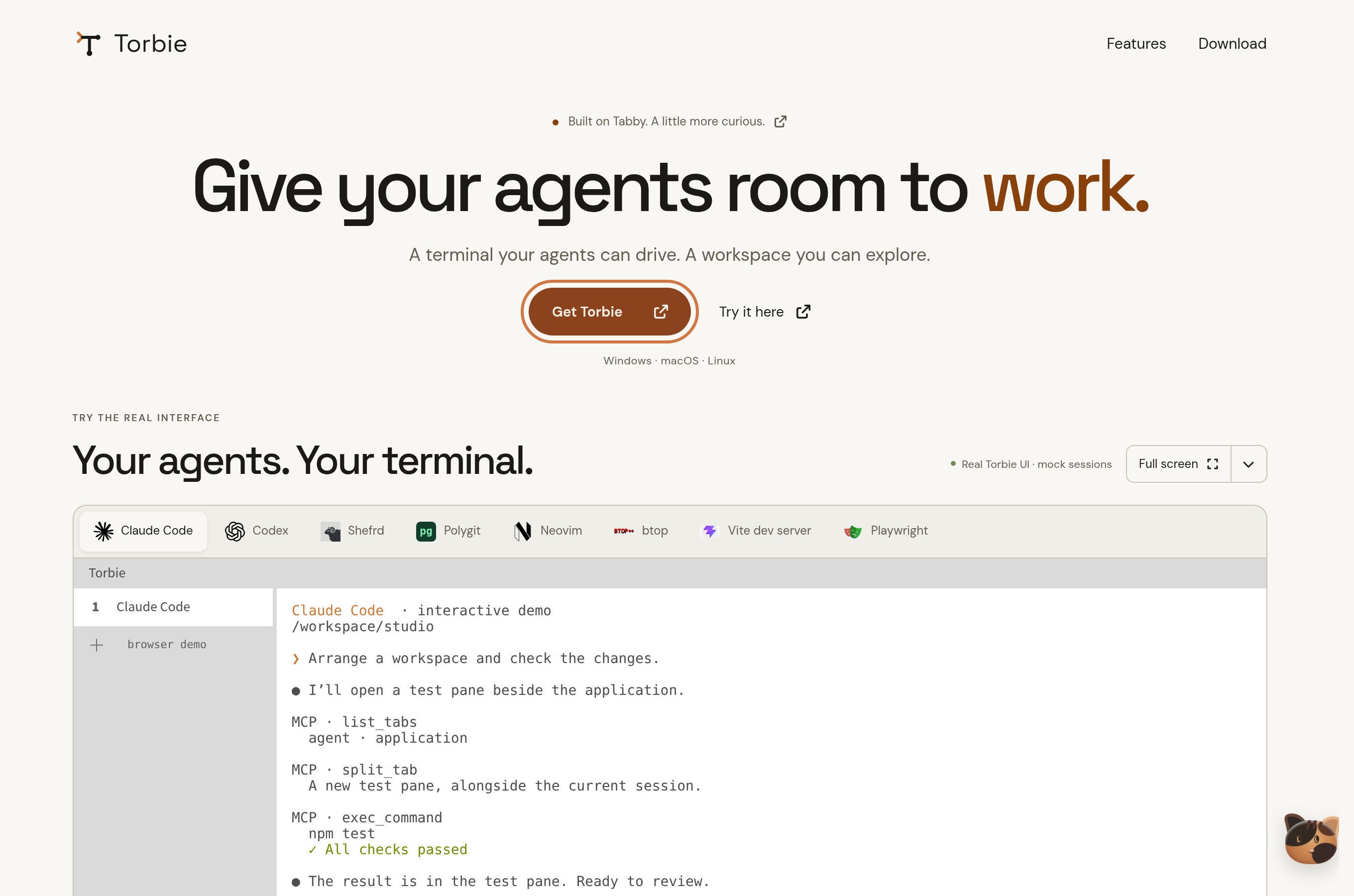Click 'MCP · split_tab' terminal line
The width and height of the screenshot is (1354, 896).
(354, 770)
